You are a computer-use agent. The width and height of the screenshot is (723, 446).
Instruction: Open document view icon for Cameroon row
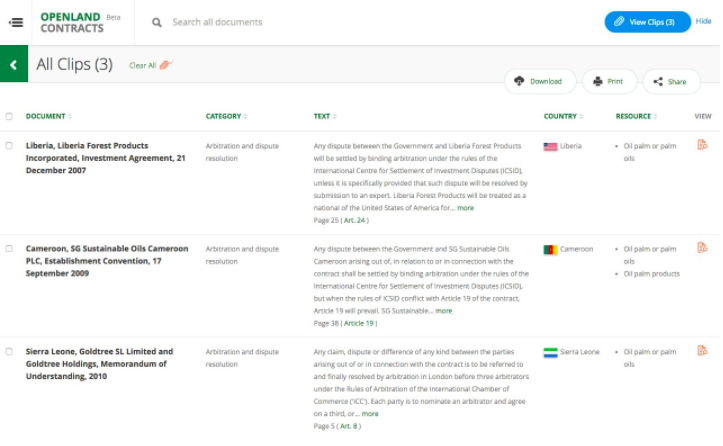[x=702, y=248]
